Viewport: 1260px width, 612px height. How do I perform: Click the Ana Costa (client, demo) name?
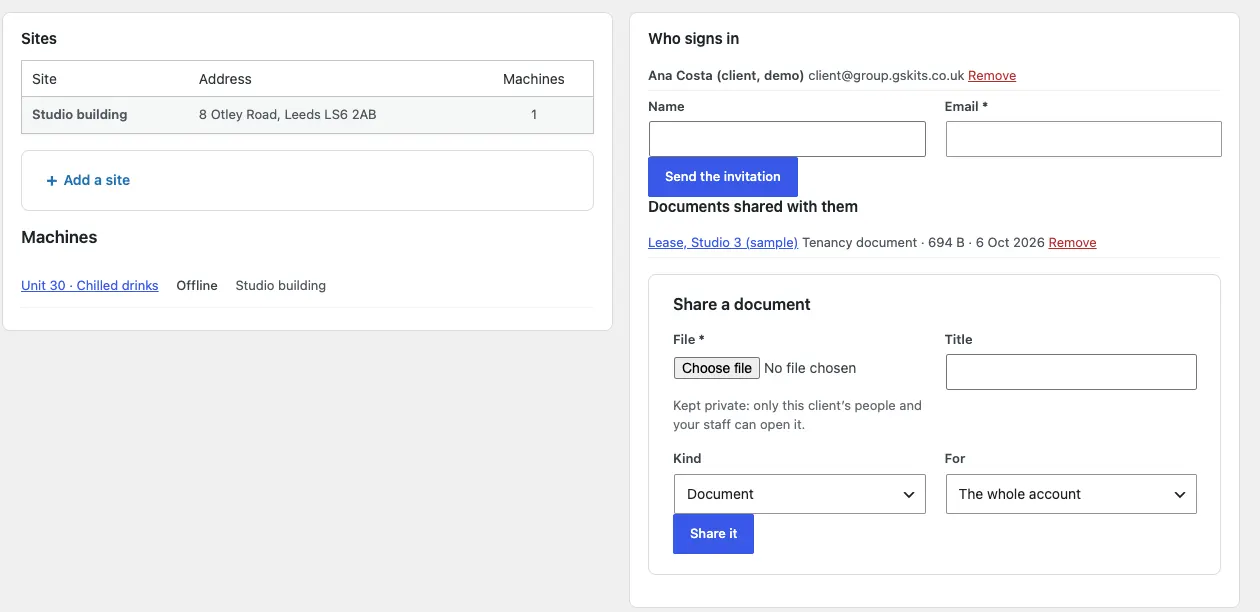point(726,76)
